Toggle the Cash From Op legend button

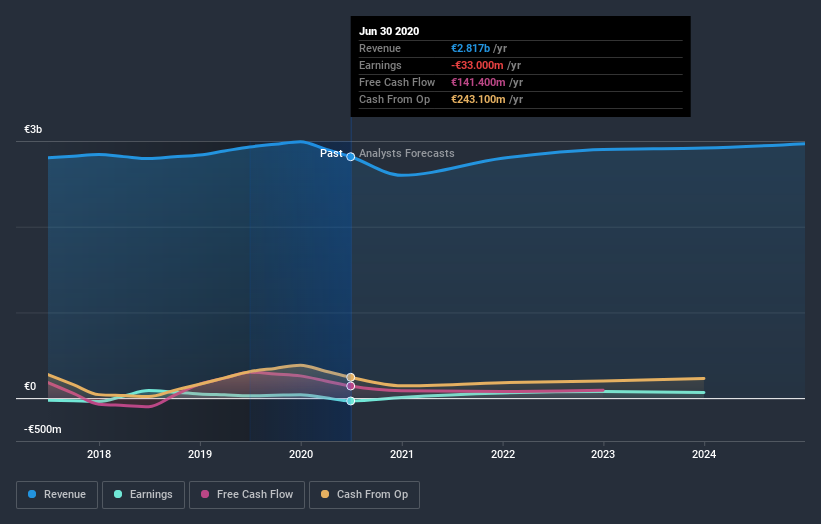pos(364,495)
